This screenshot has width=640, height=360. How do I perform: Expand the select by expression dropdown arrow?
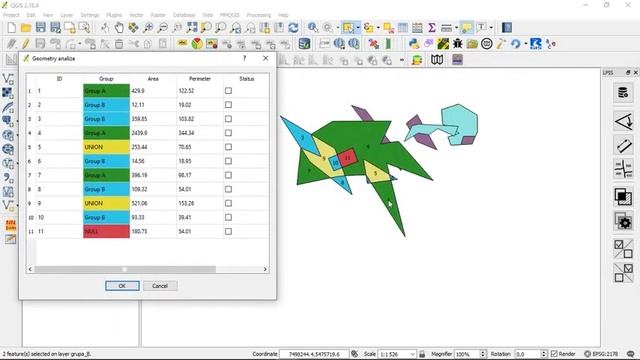click(x=378, y=28)
